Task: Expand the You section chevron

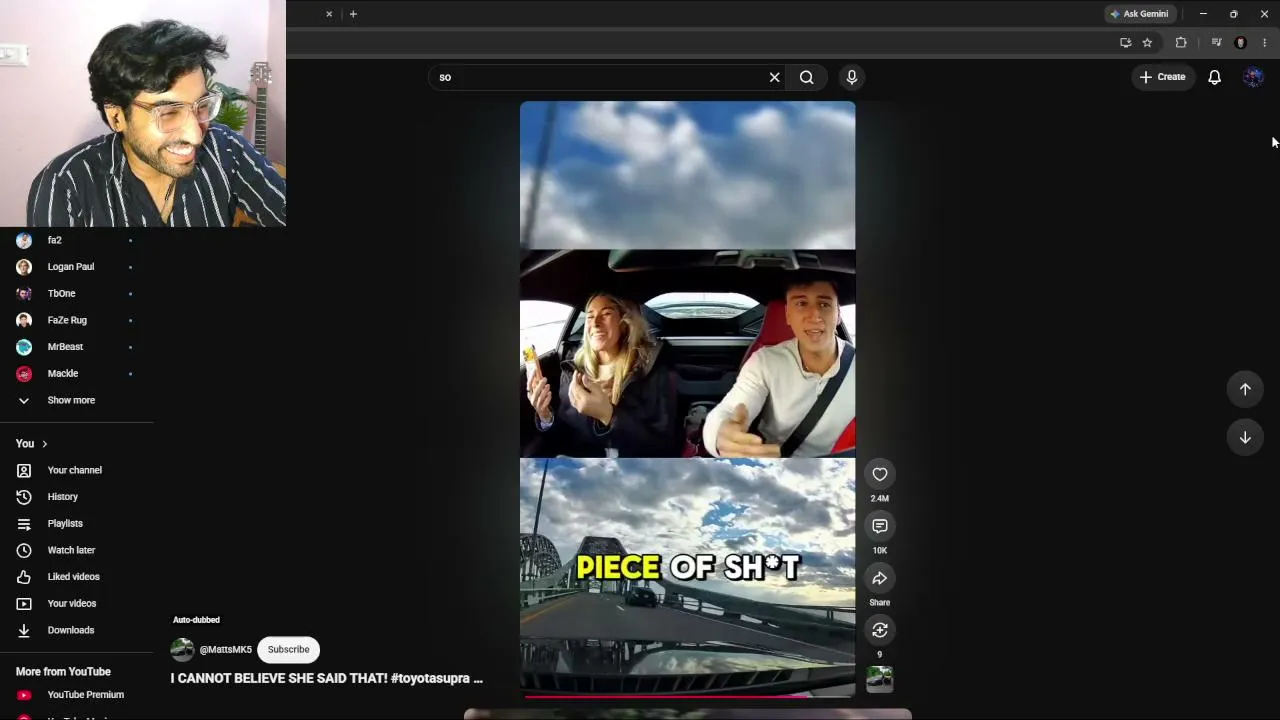Action: [x=44, y=444]
